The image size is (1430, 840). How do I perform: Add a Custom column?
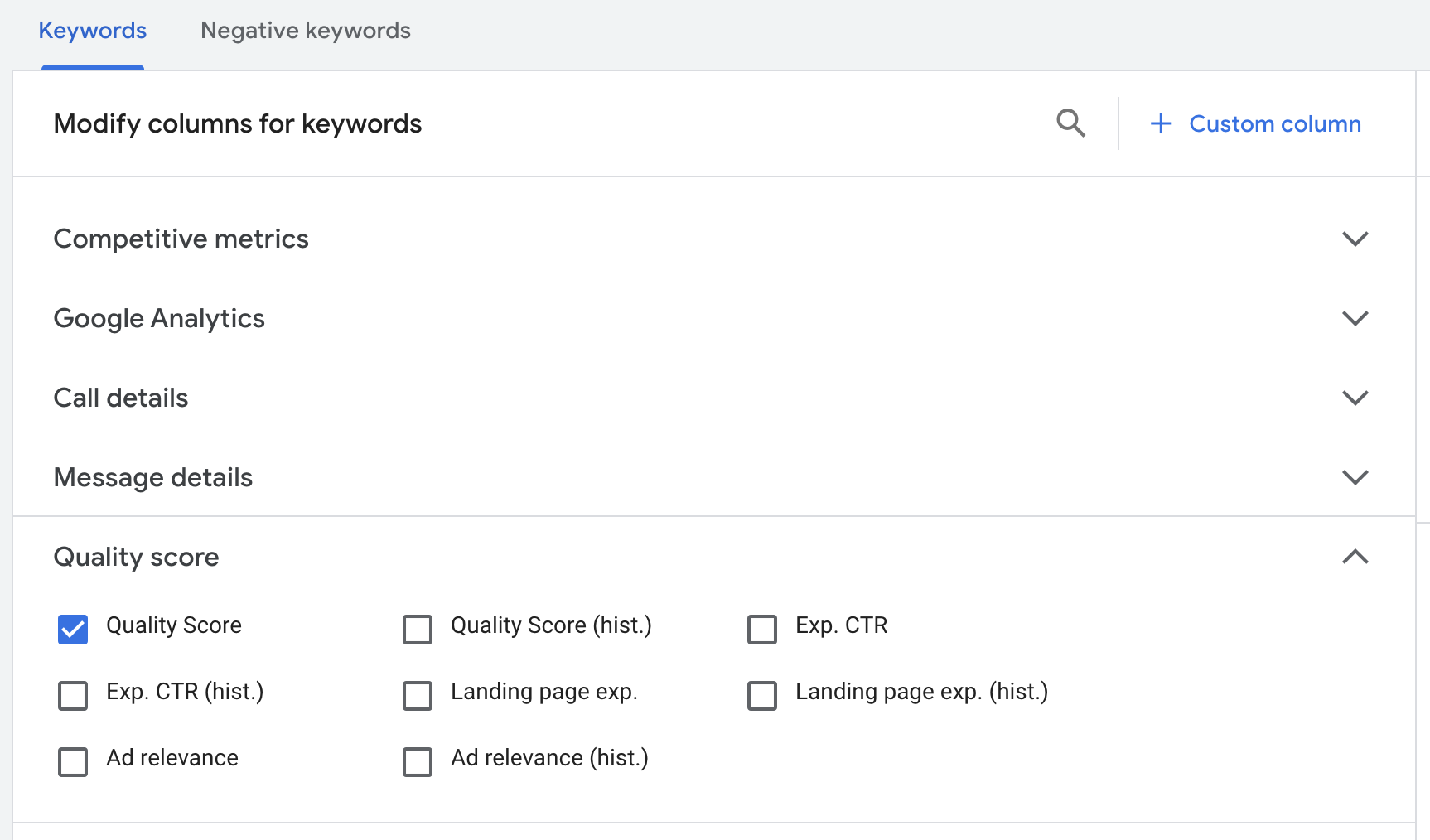1256,123
